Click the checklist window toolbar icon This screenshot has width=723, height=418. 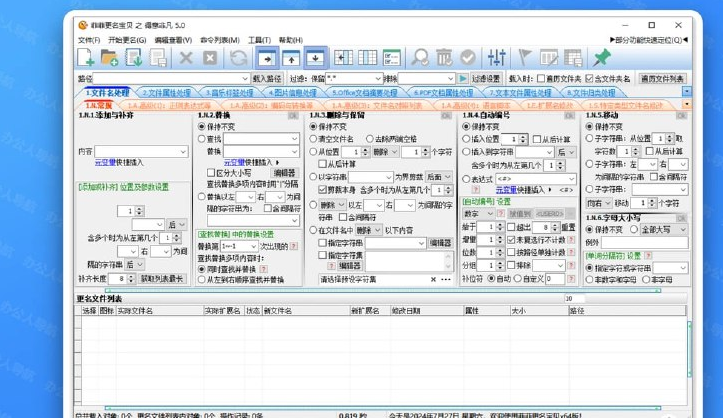(391, 58)
